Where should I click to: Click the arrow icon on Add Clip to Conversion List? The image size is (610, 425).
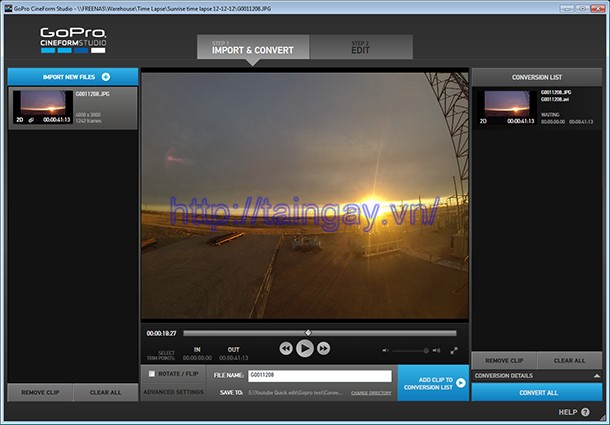point(460,383)
